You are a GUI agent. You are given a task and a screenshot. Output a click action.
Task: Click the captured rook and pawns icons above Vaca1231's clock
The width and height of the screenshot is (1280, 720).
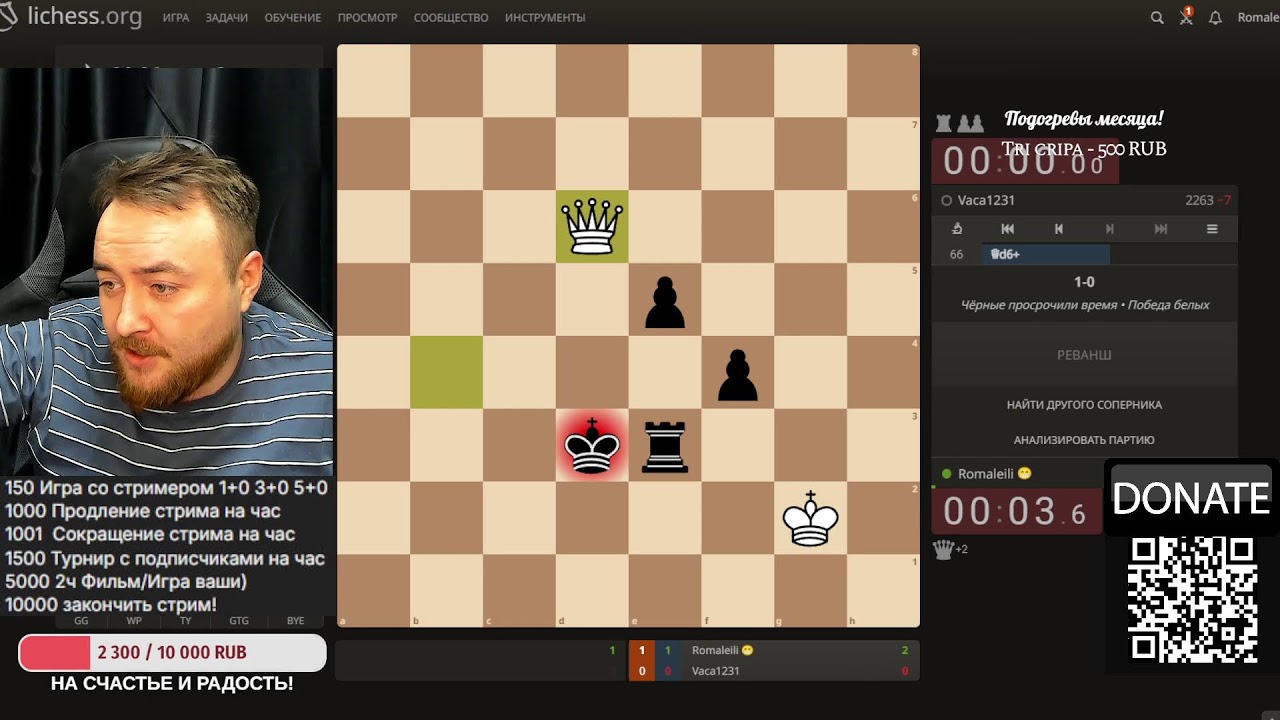pos(960,123)
